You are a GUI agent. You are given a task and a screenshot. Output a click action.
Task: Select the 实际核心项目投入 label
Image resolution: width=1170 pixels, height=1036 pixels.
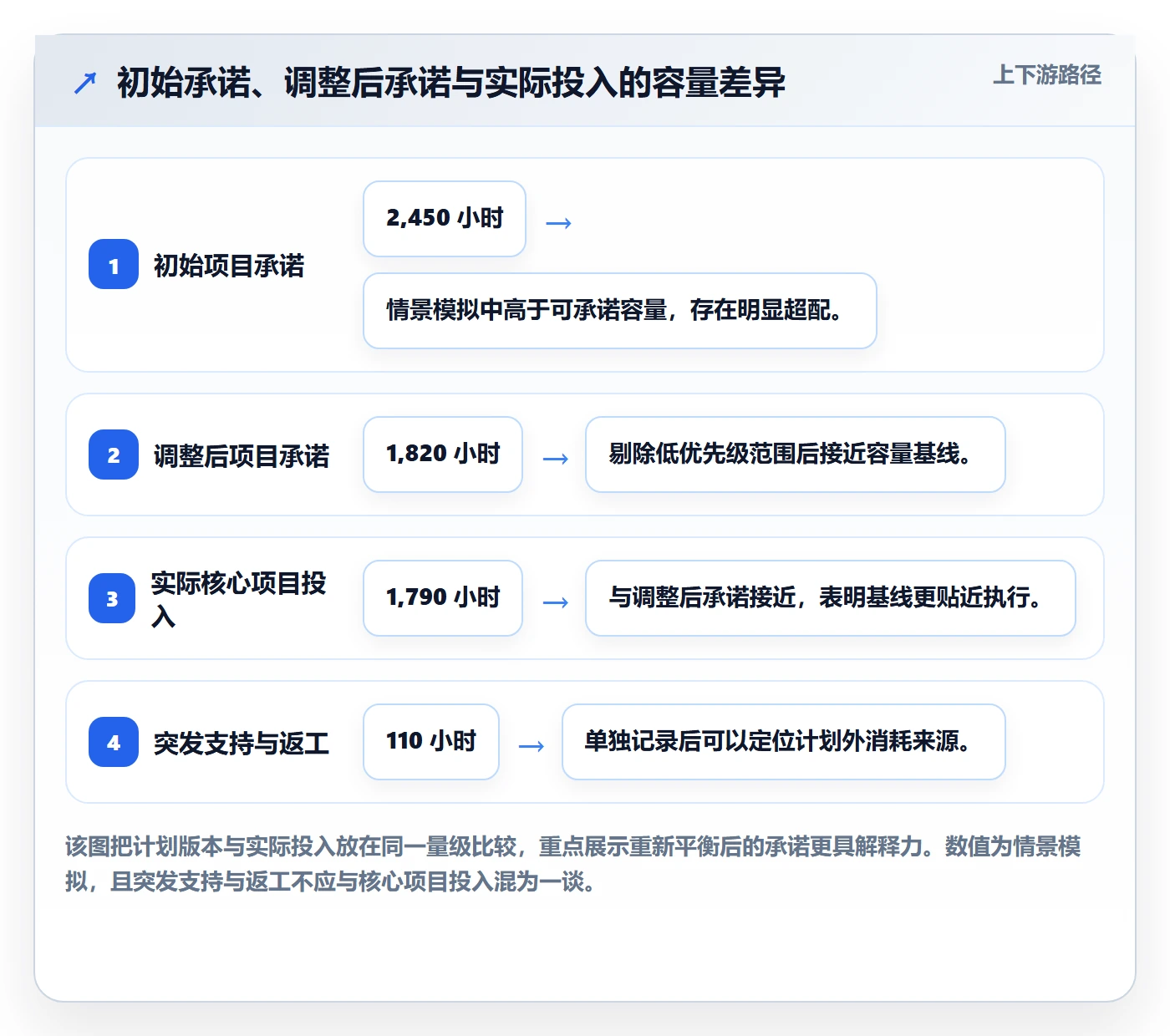tap(239, 599)
